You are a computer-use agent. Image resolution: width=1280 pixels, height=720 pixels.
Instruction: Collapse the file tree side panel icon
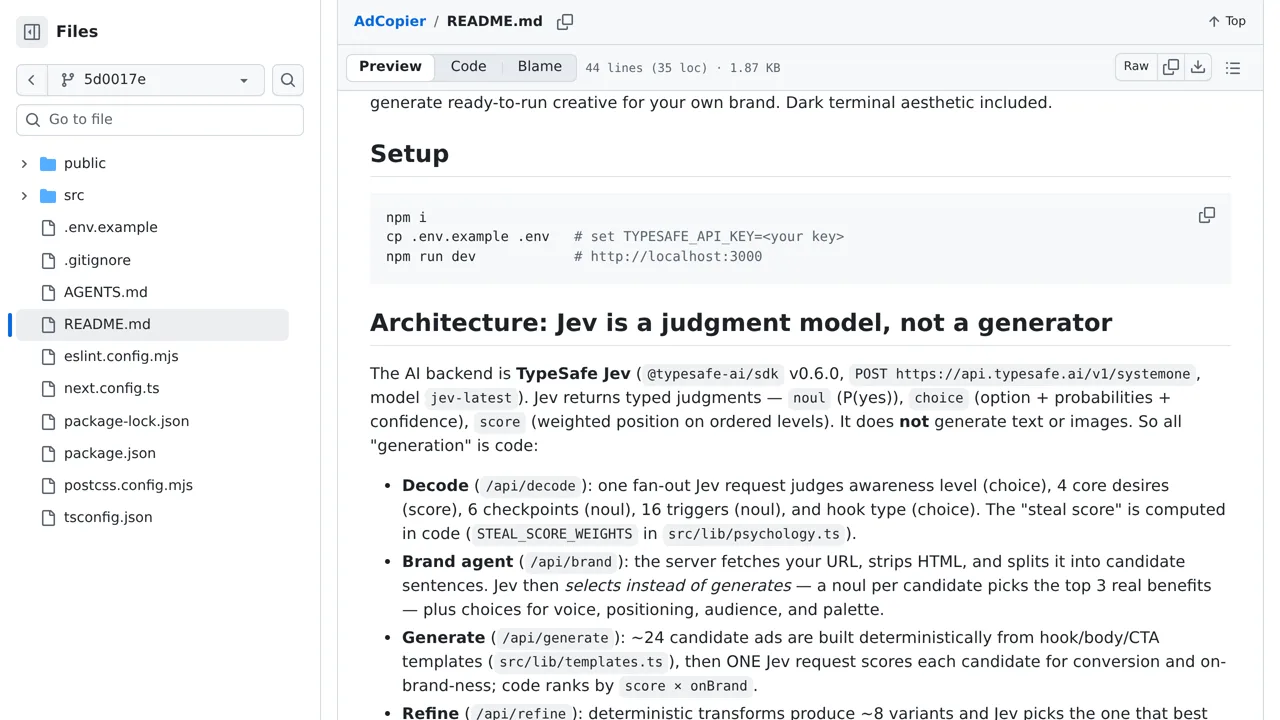[x=32, y=32]
